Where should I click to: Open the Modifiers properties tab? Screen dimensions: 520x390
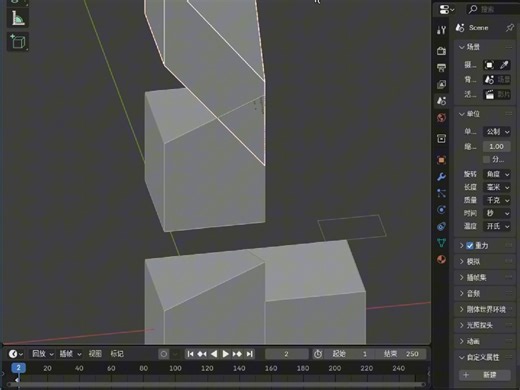point(441,176)
